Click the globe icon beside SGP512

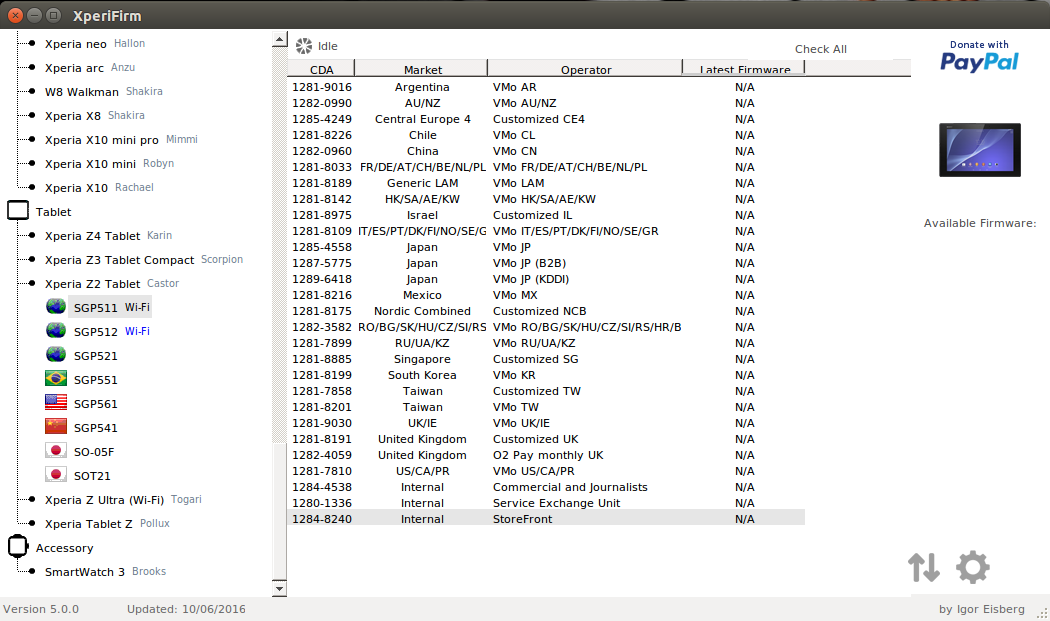pos(56,331)
